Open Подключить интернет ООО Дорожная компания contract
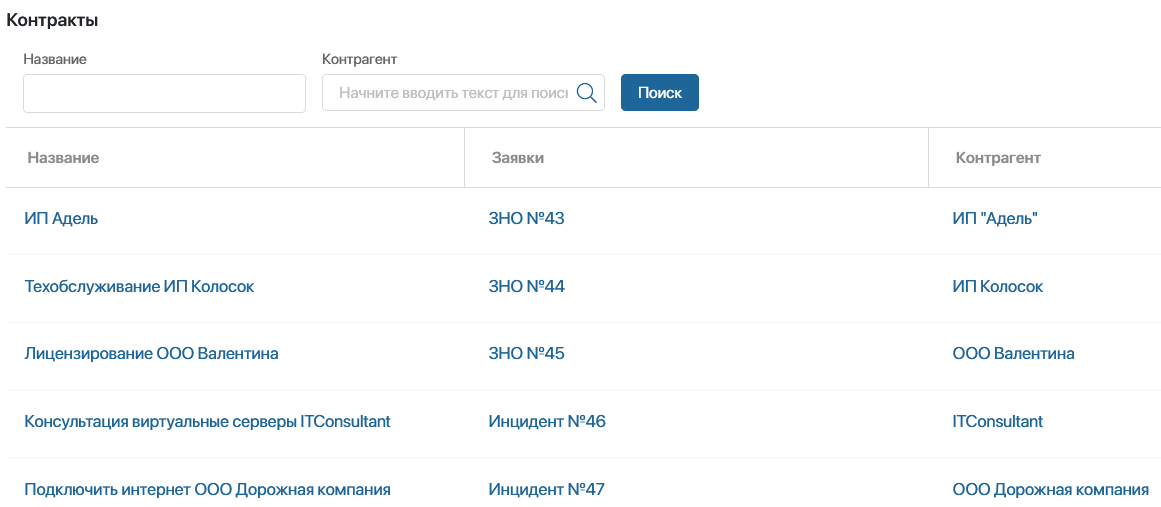The height and width of the screenshot is (507, 1161). click(207, 489)
